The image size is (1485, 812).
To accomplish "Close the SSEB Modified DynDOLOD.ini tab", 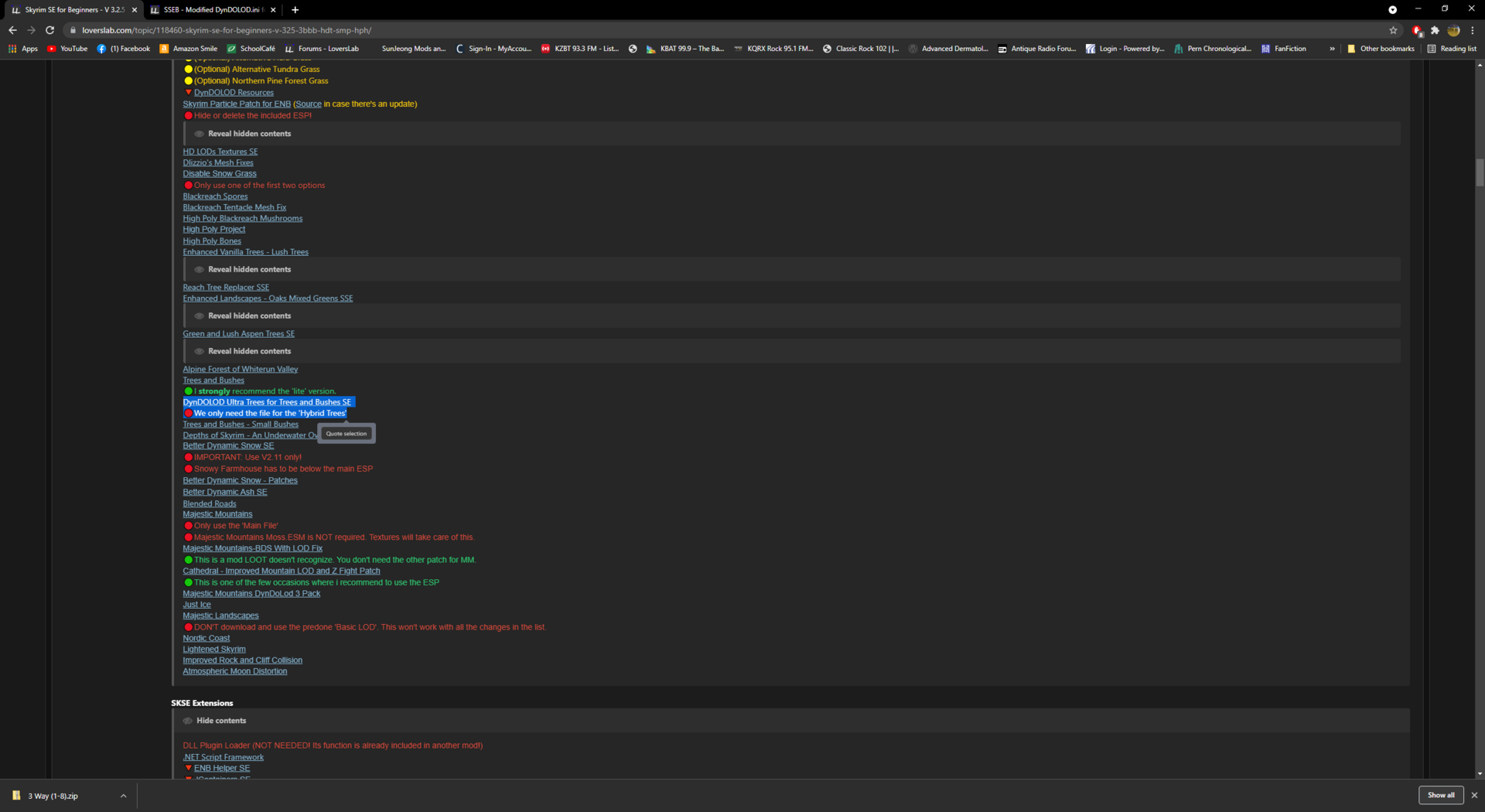I will pyautogui.click(x=273, y=10).
